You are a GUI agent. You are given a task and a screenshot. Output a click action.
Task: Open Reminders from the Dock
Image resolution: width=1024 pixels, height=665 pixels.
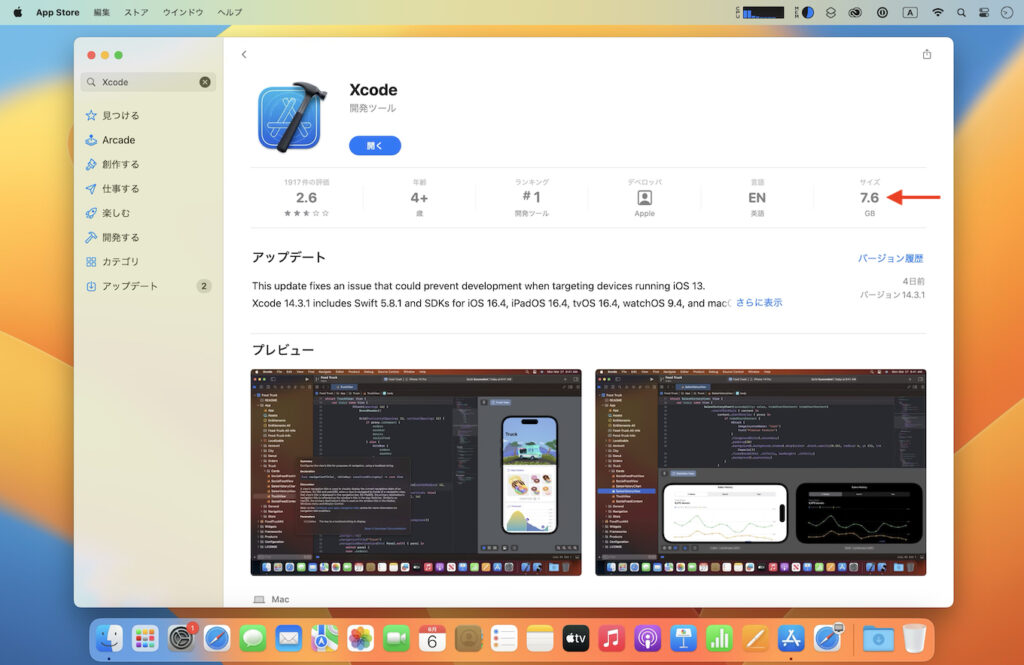coord(504,639)
